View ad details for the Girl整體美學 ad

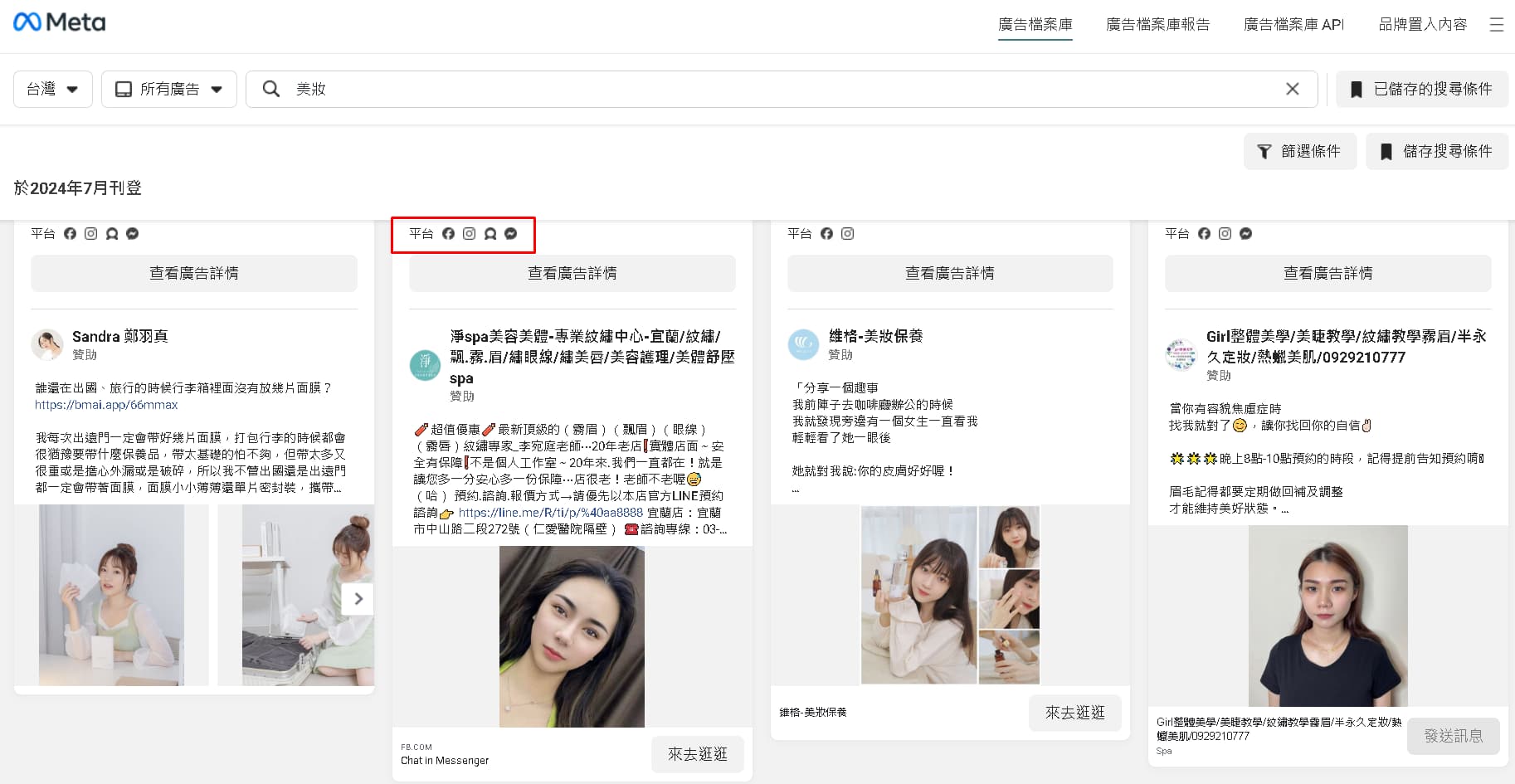pos(1327,273)
